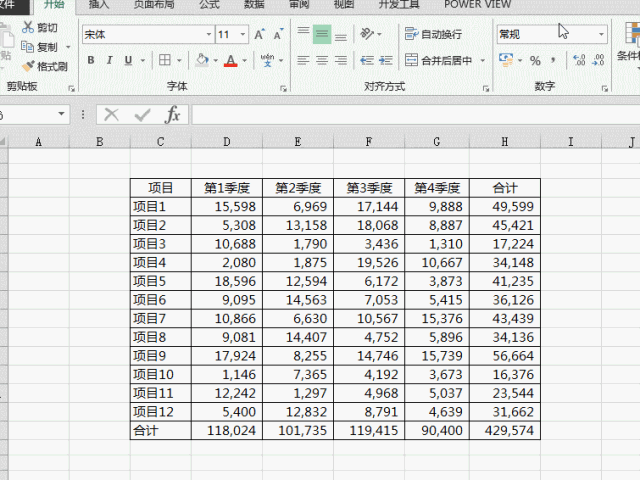Expand font color dropdown arrow
The height and width of the screenshot is (480, 640).
(244, 60)
